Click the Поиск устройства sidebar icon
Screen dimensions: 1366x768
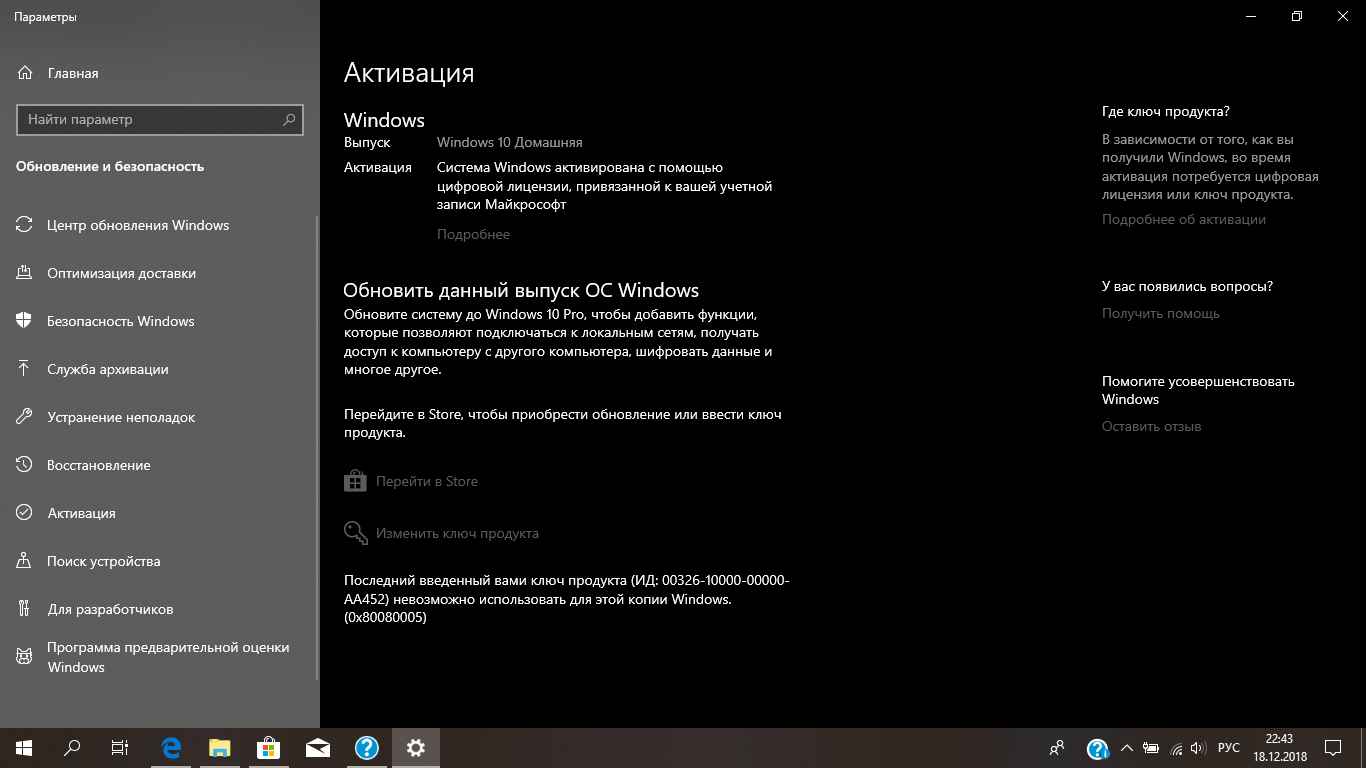tap(25, 561)
